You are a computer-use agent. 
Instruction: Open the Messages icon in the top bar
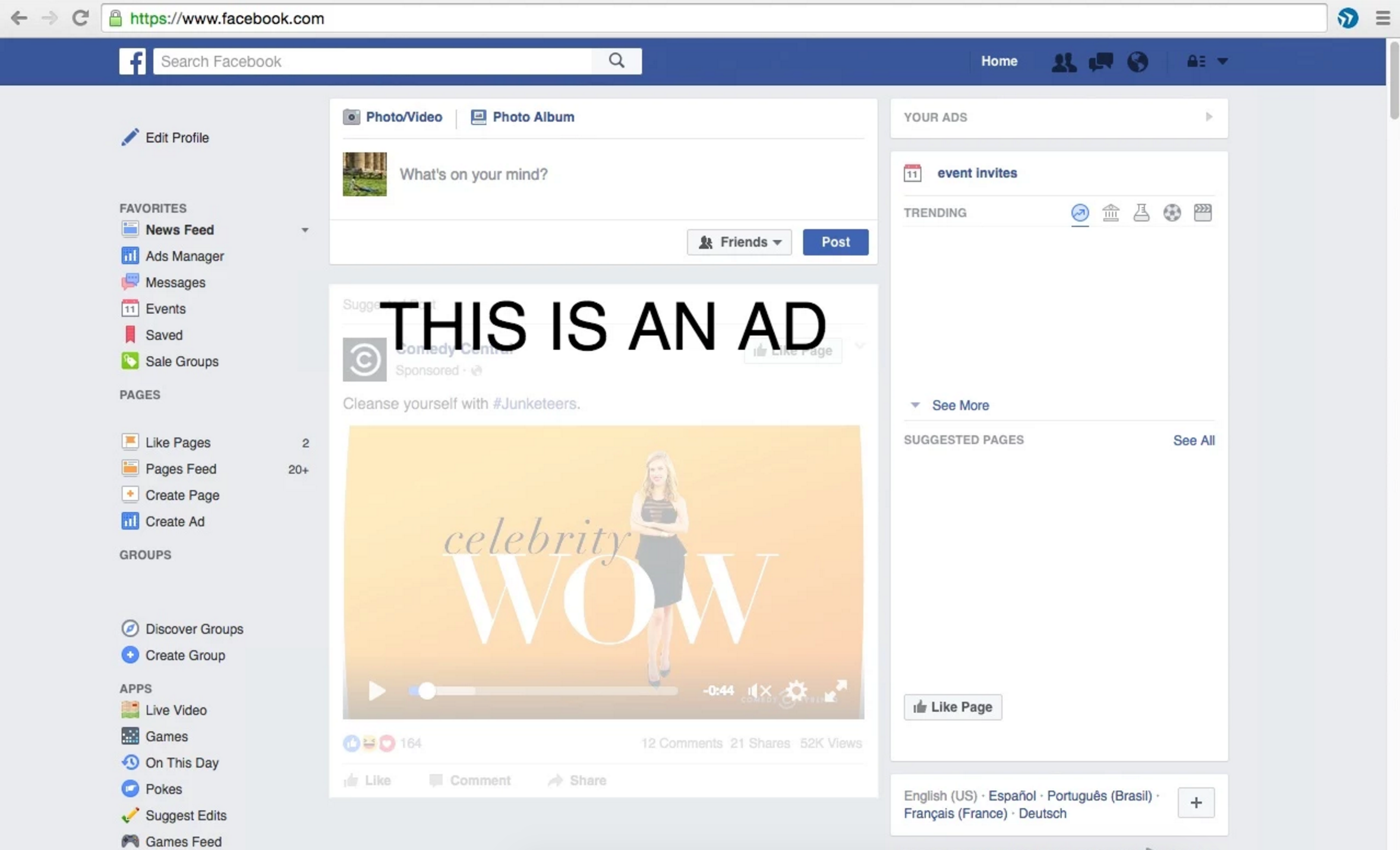1101,61
